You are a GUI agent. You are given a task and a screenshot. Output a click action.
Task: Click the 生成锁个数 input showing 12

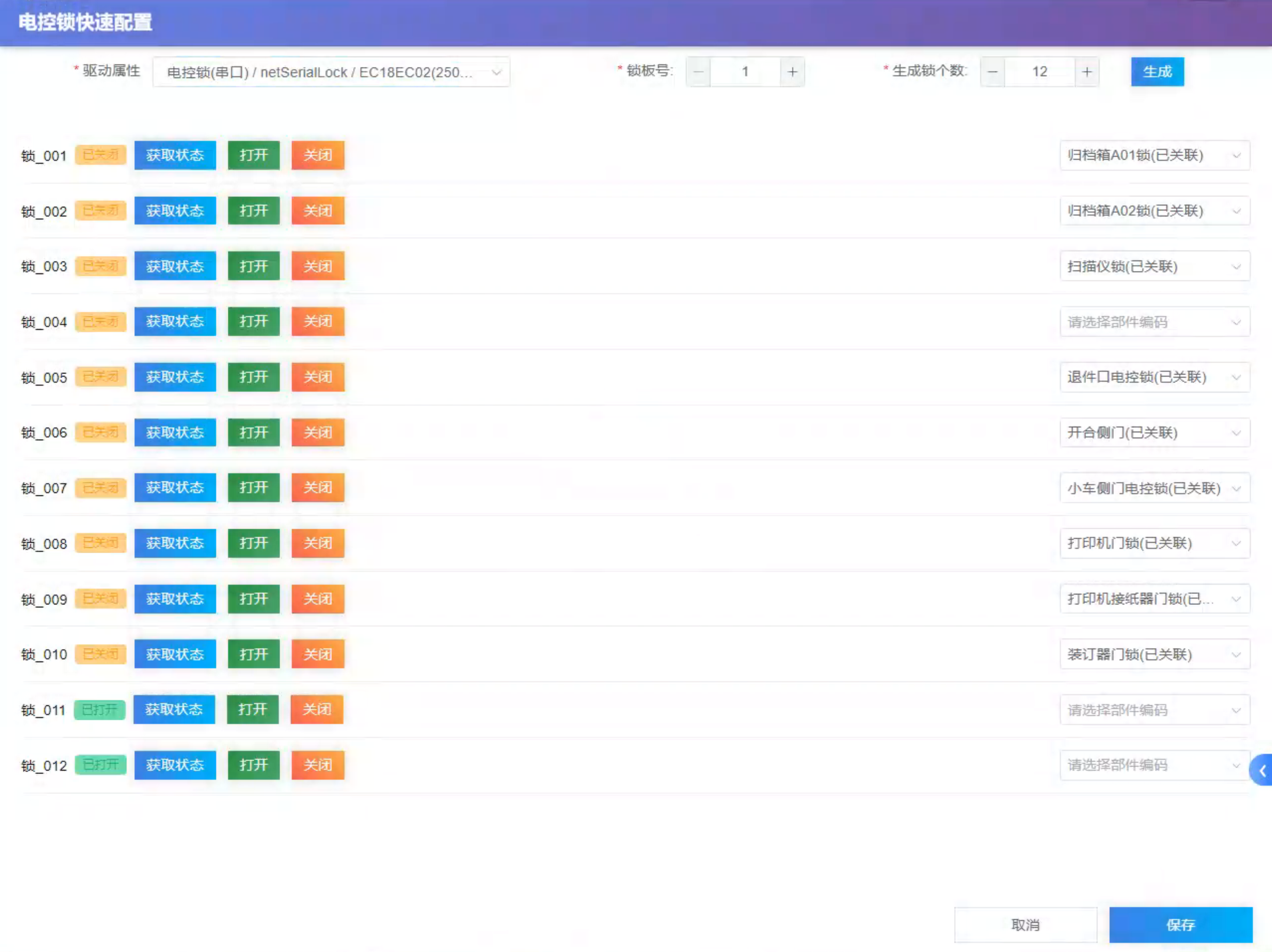(1040, 72)
